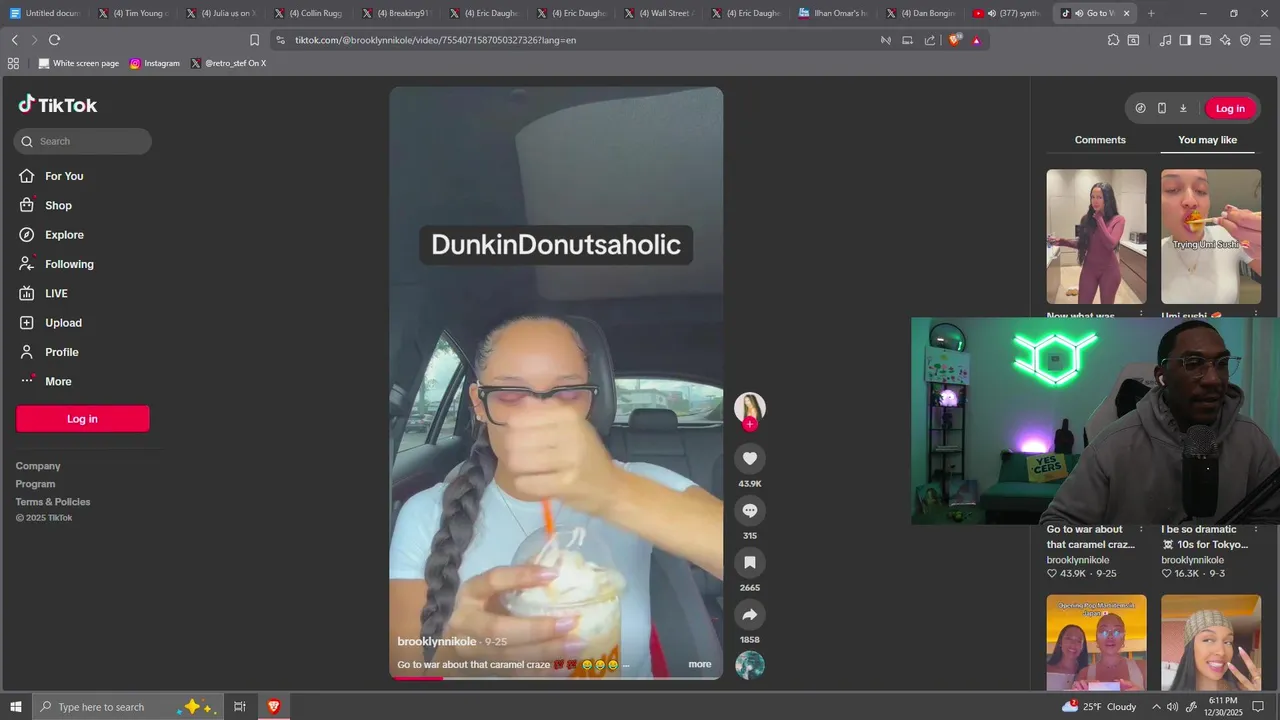
Task: Open the Shop section
Action: (58, 205)
